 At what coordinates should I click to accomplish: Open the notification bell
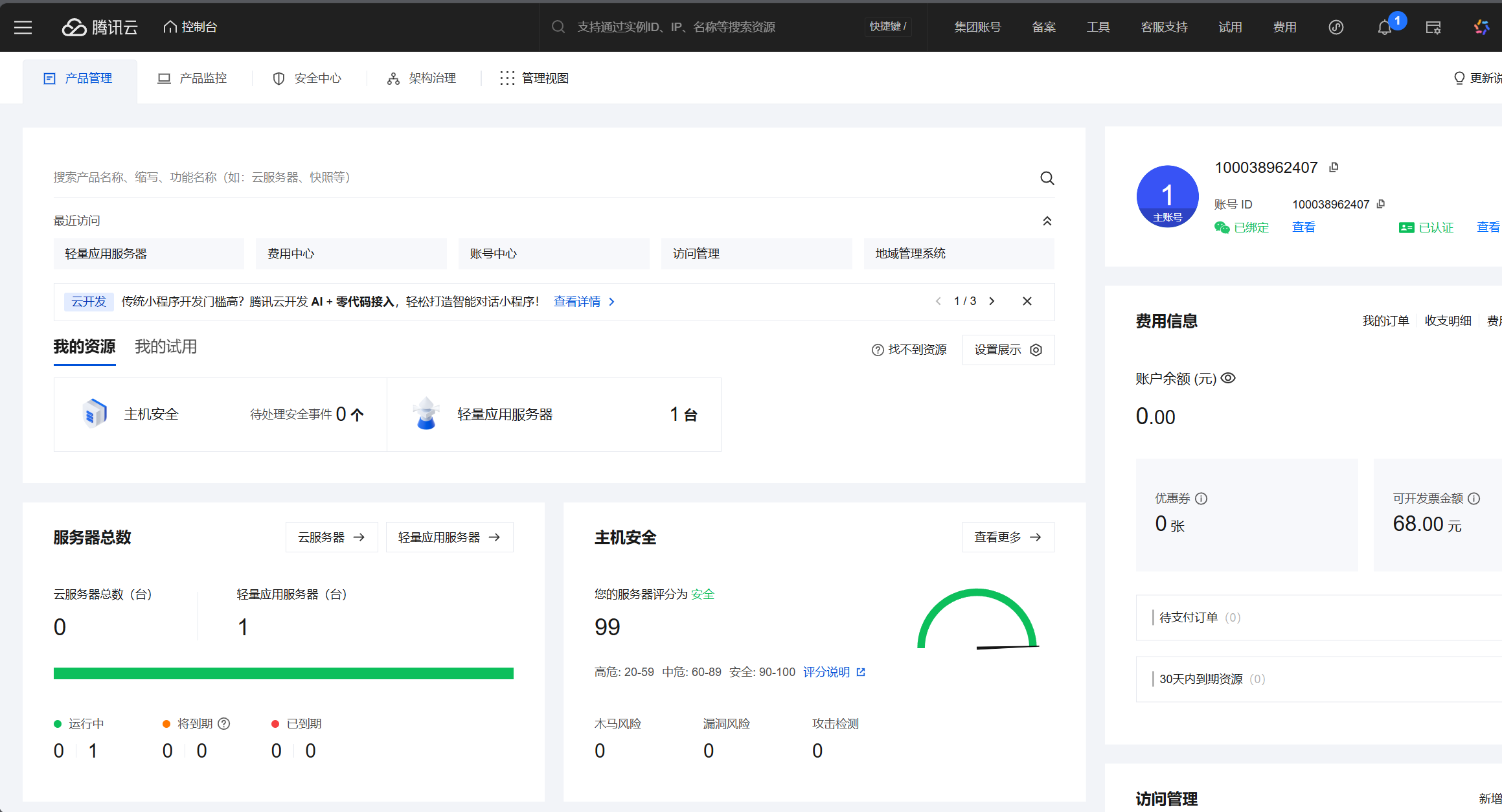click(1385, 28)
